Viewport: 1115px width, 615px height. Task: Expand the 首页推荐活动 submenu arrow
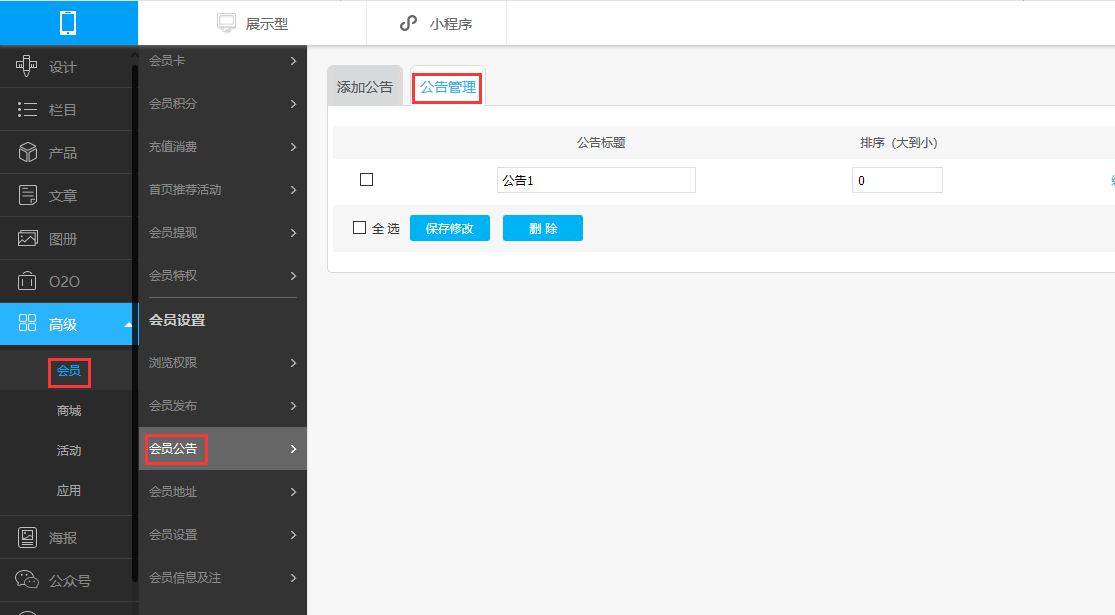coord(293,190)
